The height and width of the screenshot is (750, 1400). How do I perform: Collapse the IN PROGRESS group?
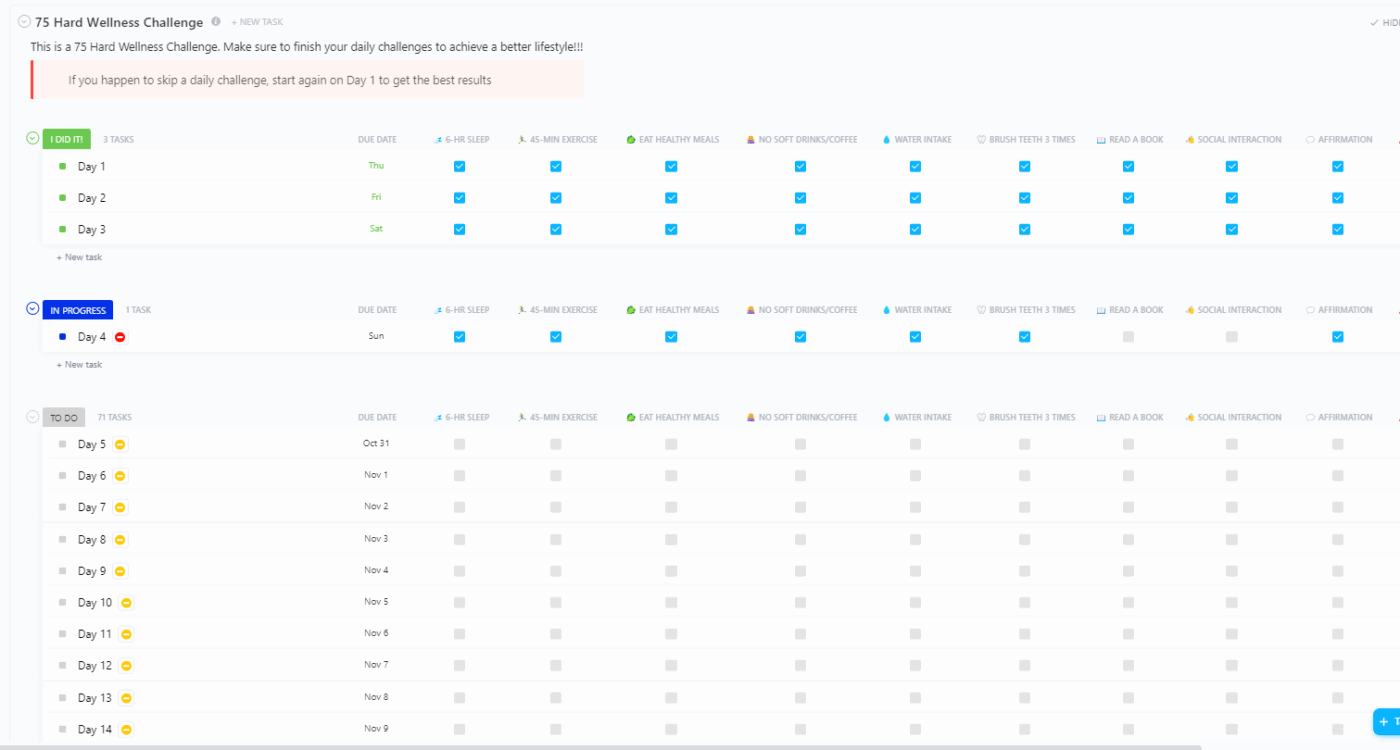point(32,309)
